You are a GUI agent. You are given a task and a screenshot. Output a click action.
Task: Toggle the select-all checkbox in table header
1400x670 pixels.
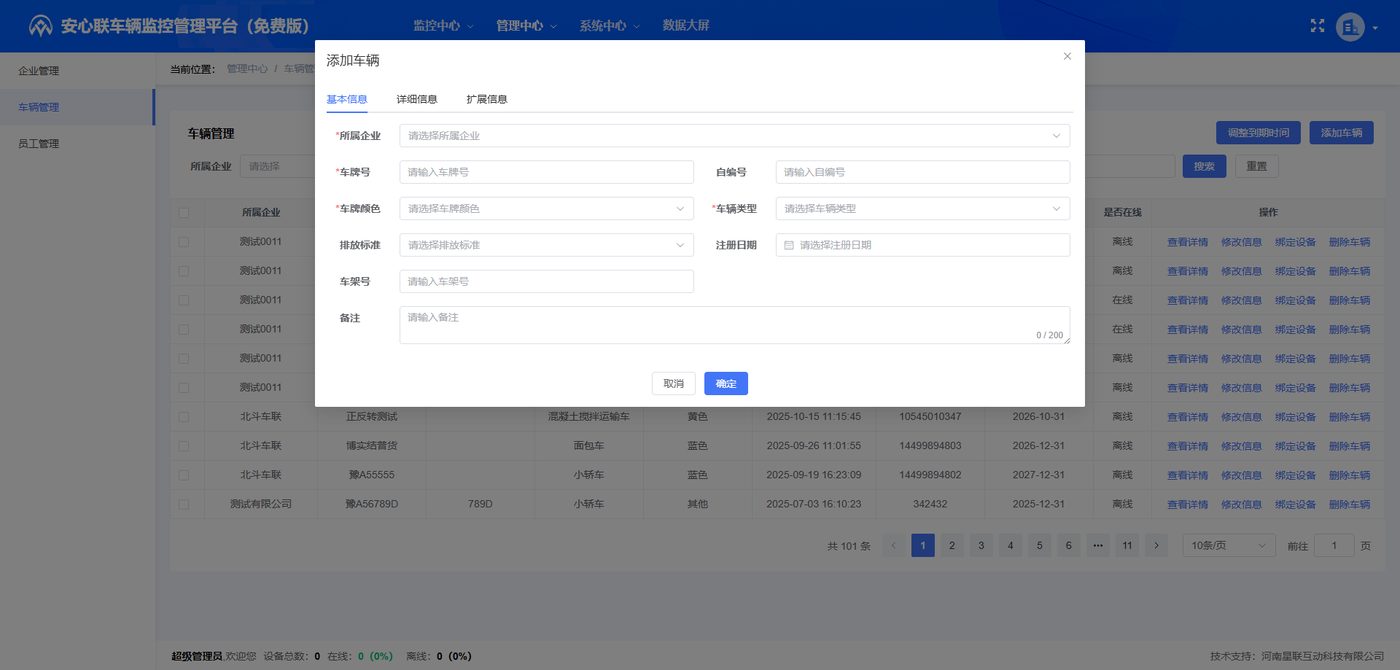tap(183, 212)
